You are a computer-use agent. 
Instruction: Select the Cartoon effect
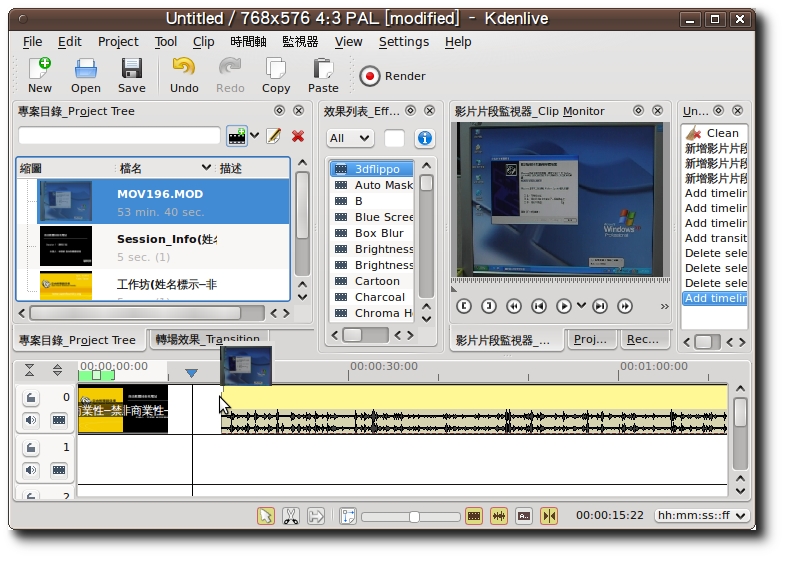372,281
